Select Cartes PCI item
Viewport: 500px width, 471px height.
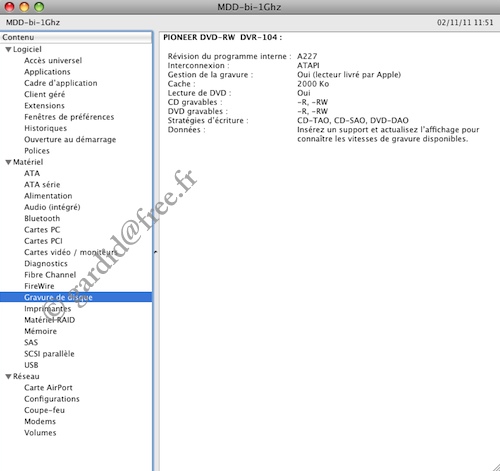(43, 241)
